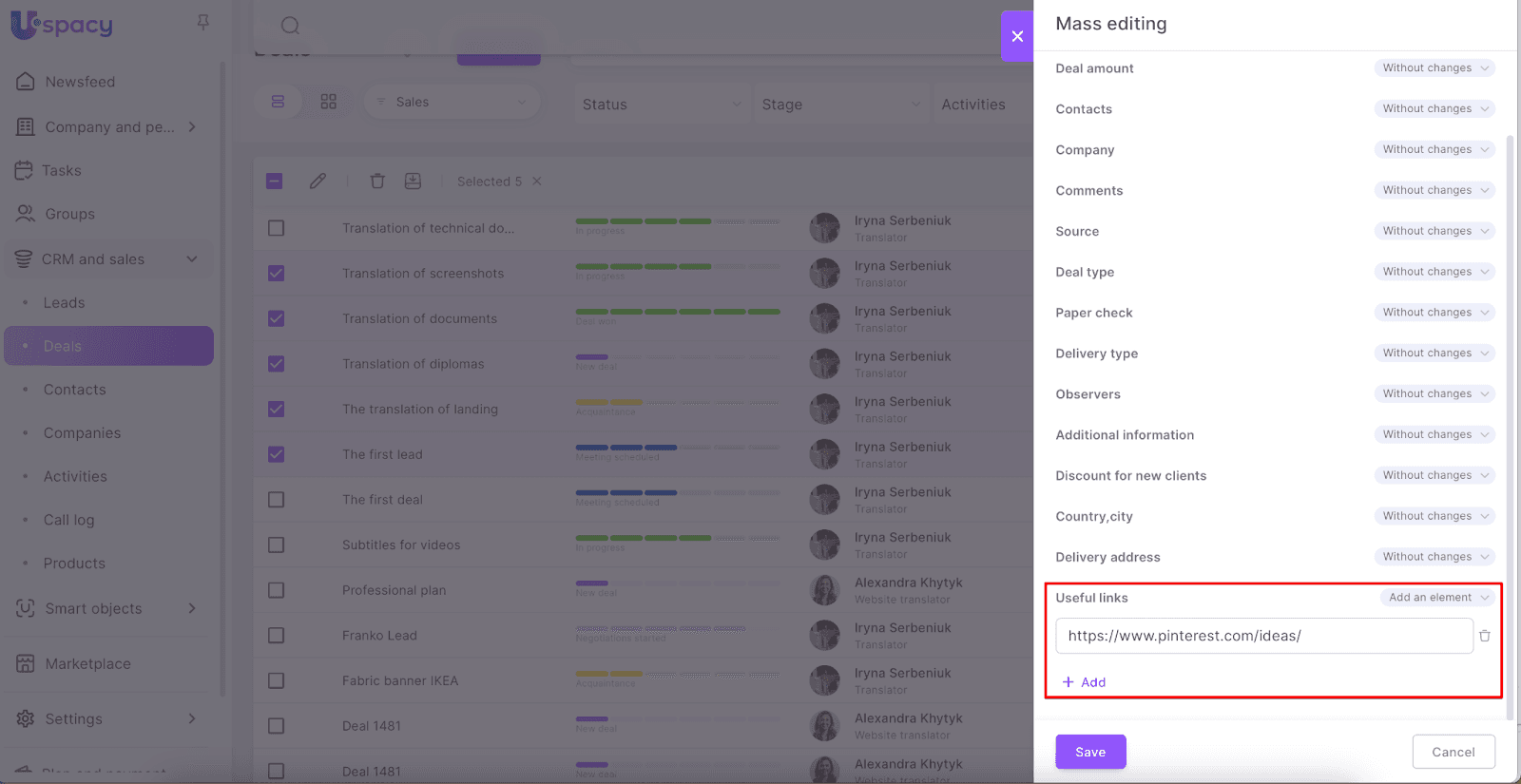Click the search magnifier icon

click(290, 26)
